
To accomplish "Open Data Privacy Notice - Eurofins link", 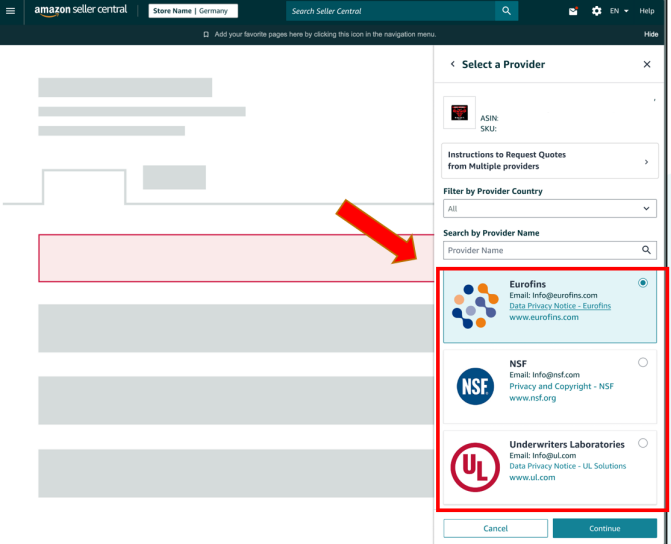I will click(x=560, y=306).
